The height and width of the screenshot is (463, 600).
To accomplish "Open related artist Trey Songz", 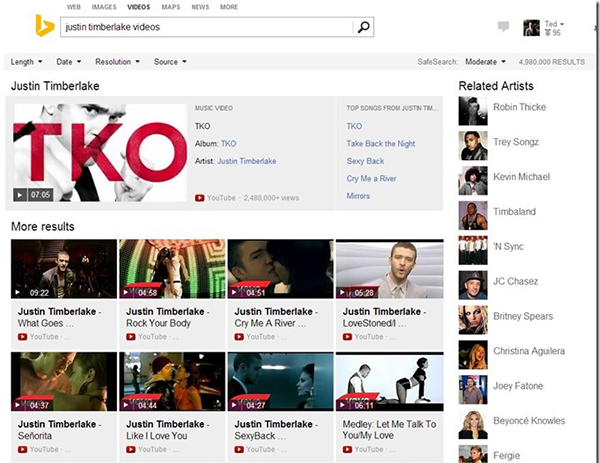I will 516,142.
